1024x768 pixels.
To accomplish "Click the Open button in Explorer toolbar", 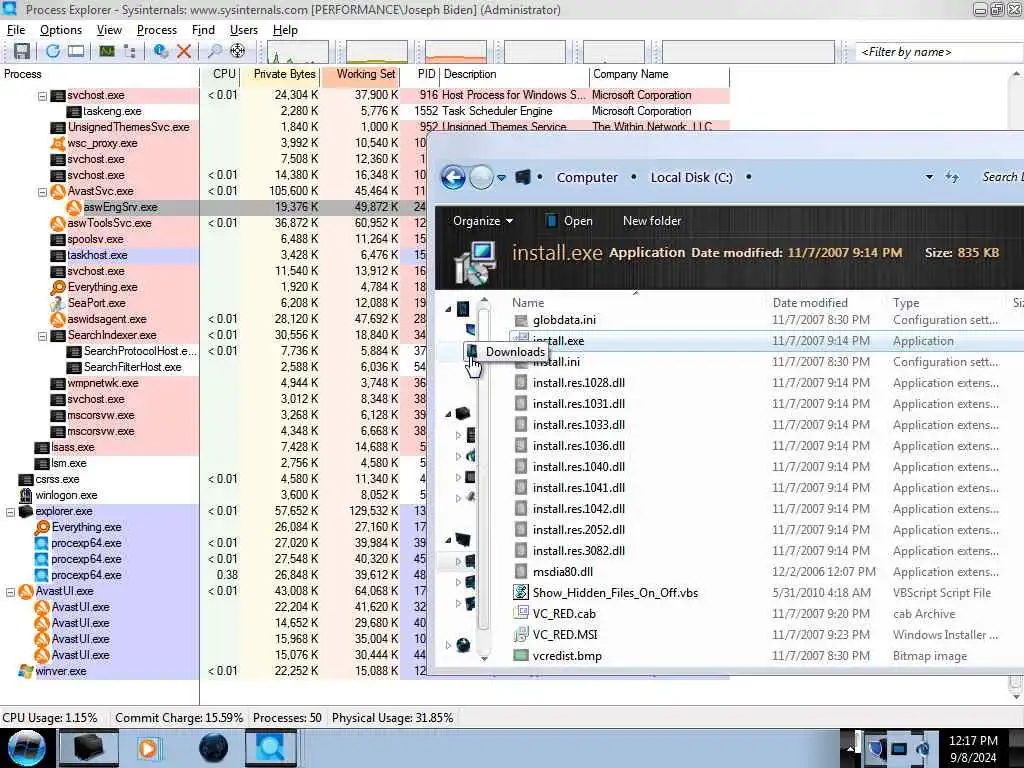I will [569, 221].
